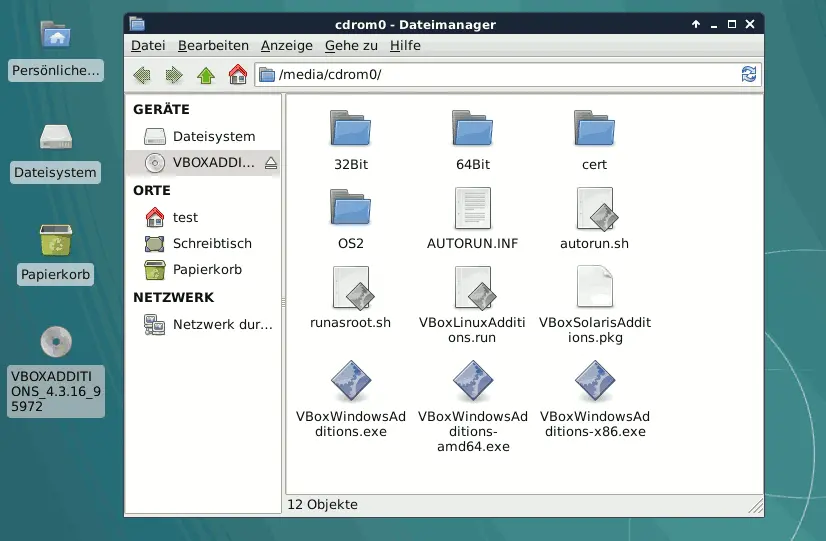Select the OS2 folder icon
The width and height of the screenshot is (826, 541).
(x=350, y=207)
